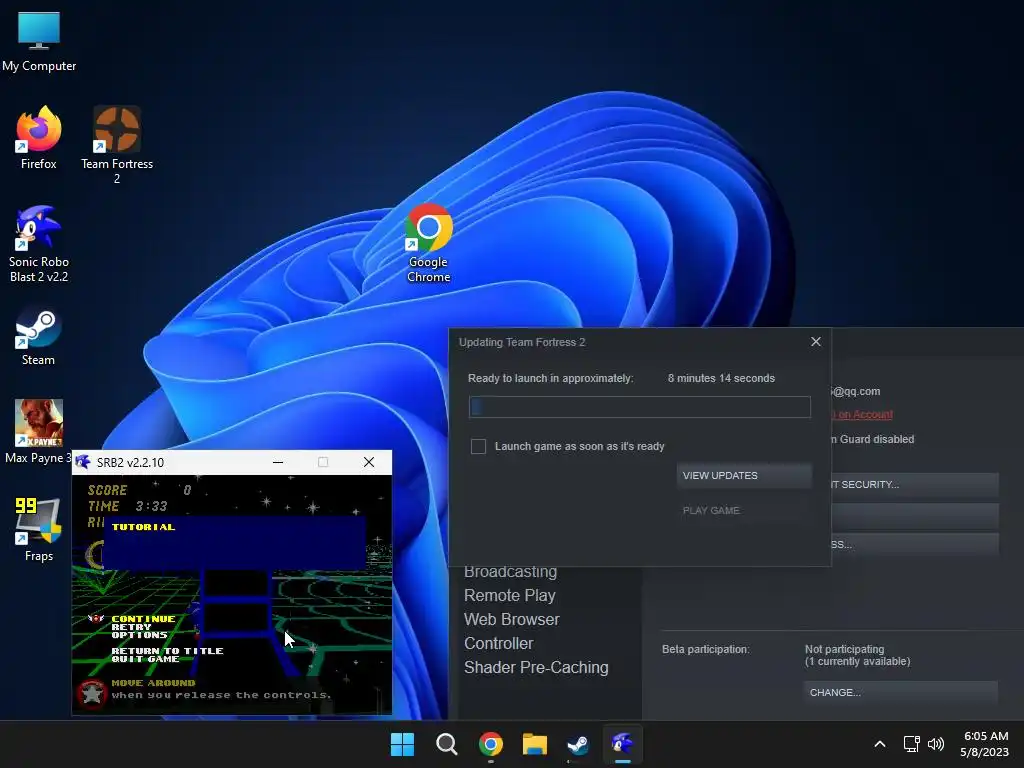Open the Remote Play settings tab
Viewport: 1024px width, 768px height.
510,596
